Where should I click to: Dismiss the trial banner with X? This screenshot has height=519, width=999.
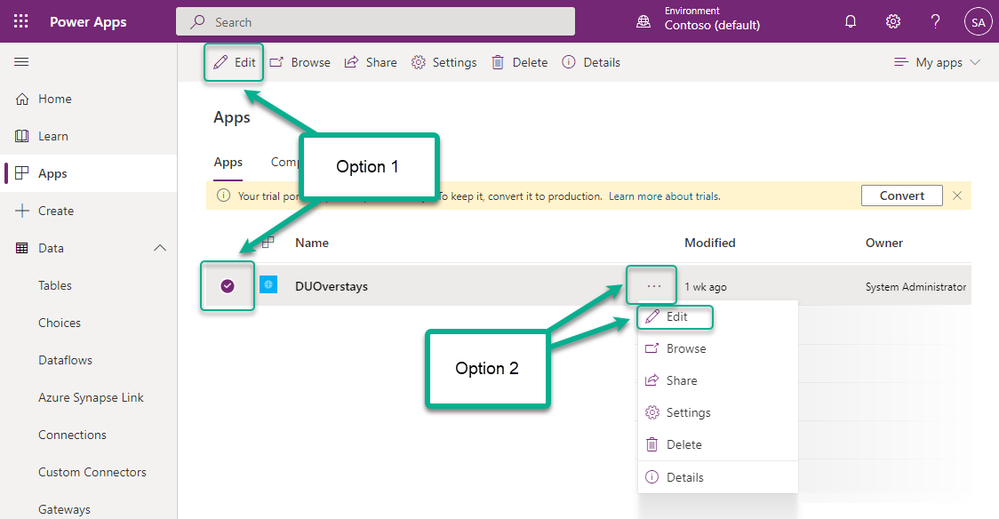[x=957, y=196]
